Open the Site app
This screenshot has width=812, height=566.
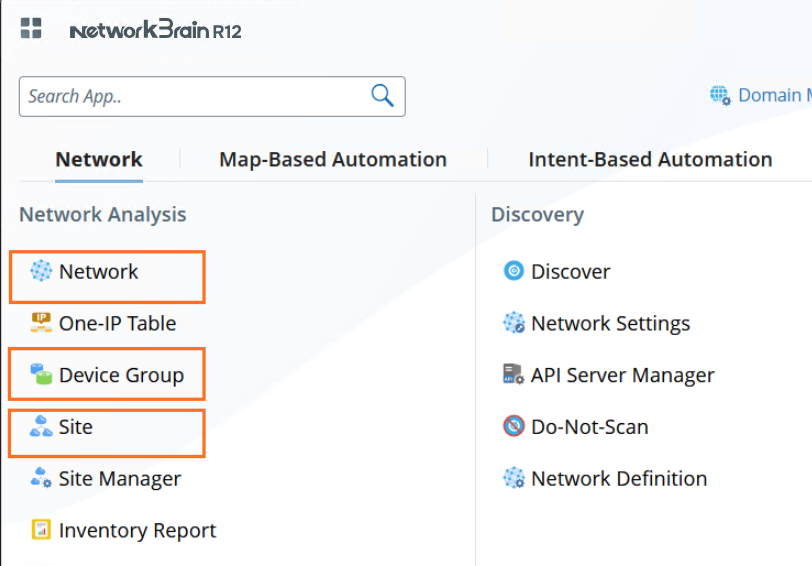75,427
